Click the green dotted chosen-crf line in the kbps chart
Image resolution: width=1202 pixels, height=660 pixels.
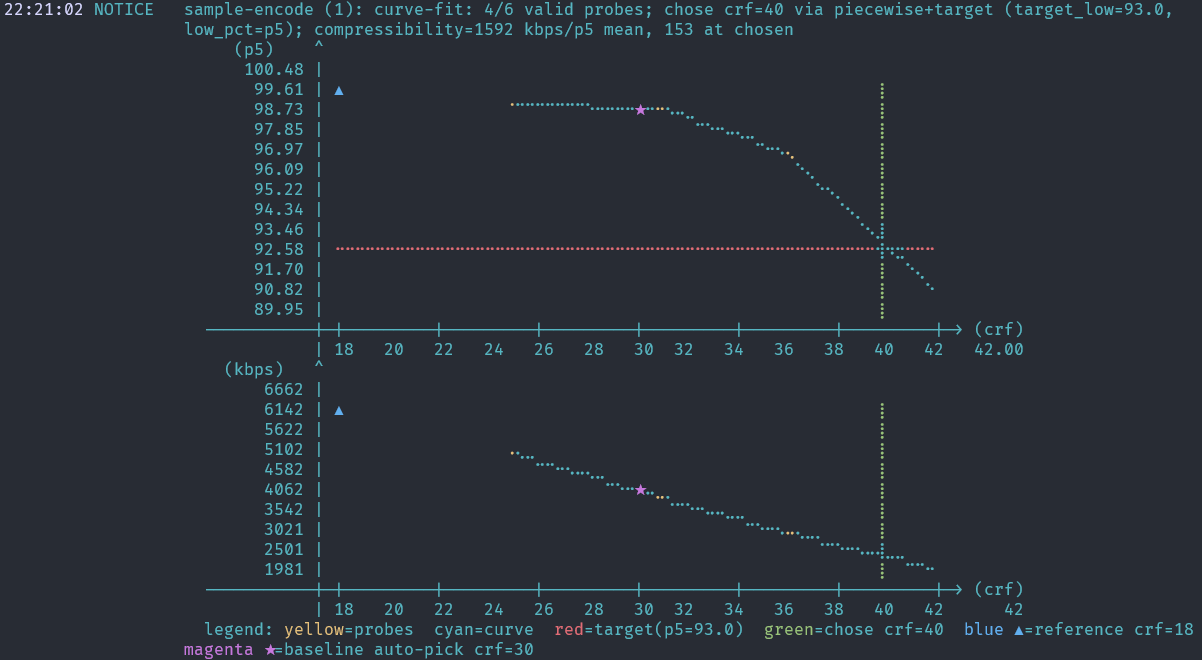[x=882, y=490]
